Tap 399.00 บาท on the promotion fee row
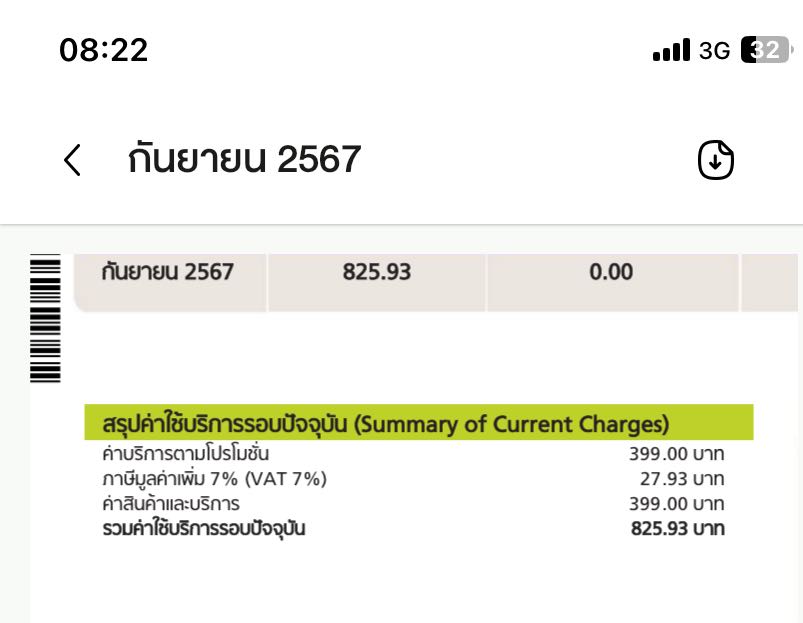803x623 pixels. coord(677,454)
